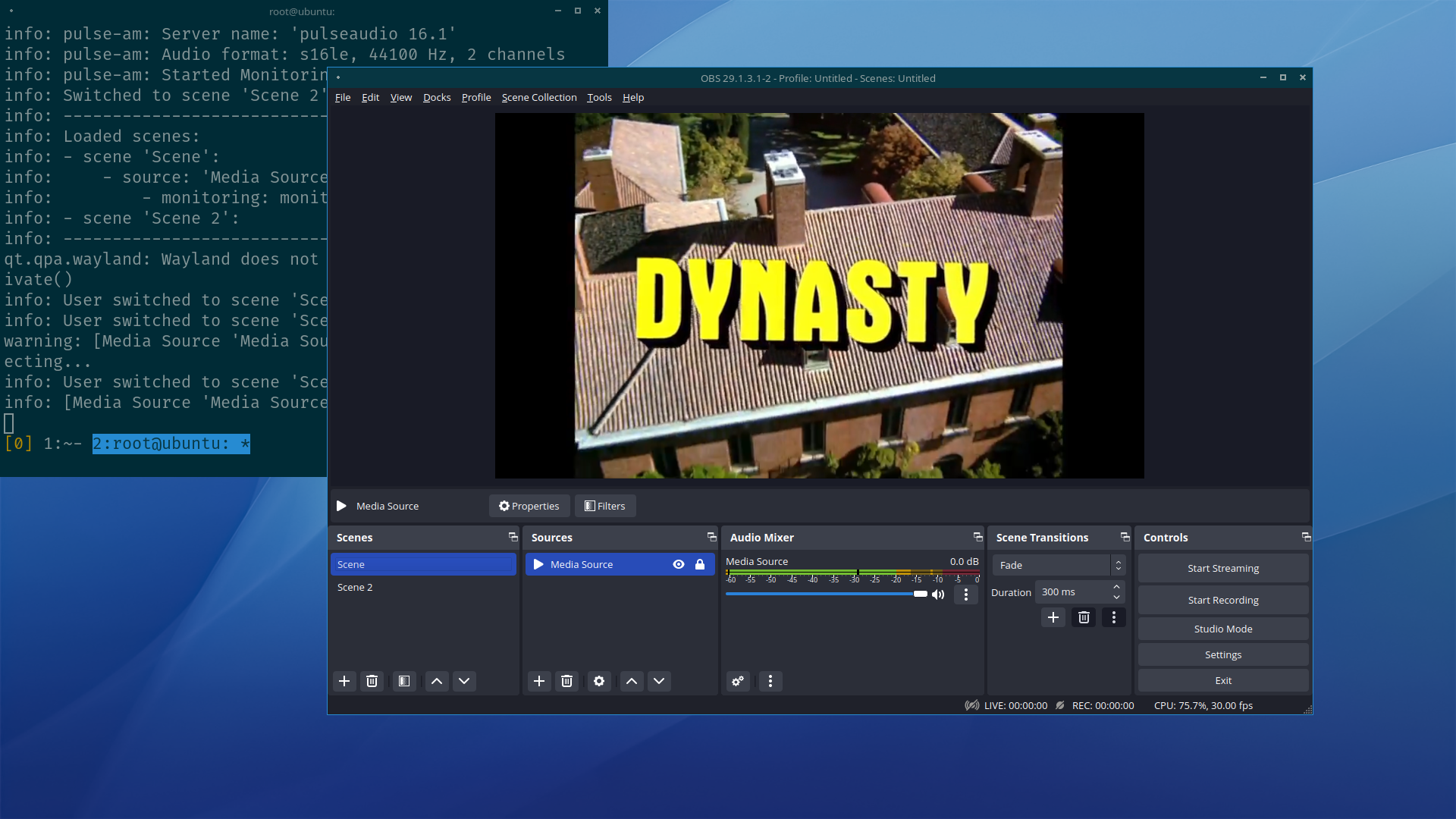Open advanced audio properties gears icon
1456x819 pixels.
(x=738, y=681)
